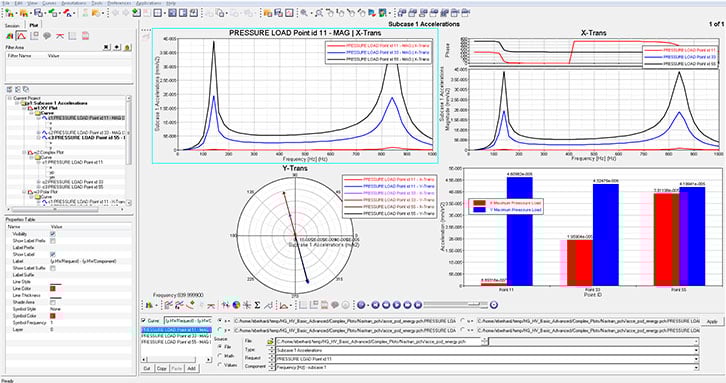Open dropdown arrow beside first bottom toolbar icon
This screenshot has height=383, width=726.
click(x=156, y=305)
